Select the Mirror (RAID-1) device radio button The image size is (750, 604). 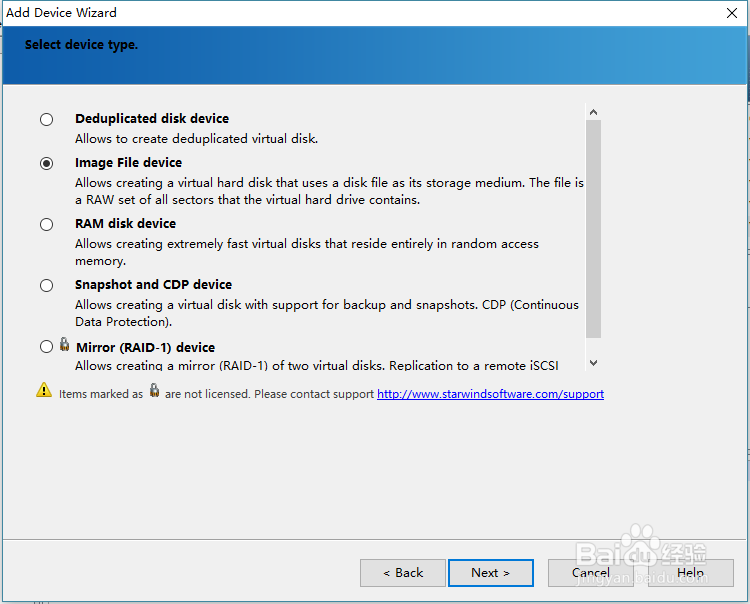click(47, 347)
